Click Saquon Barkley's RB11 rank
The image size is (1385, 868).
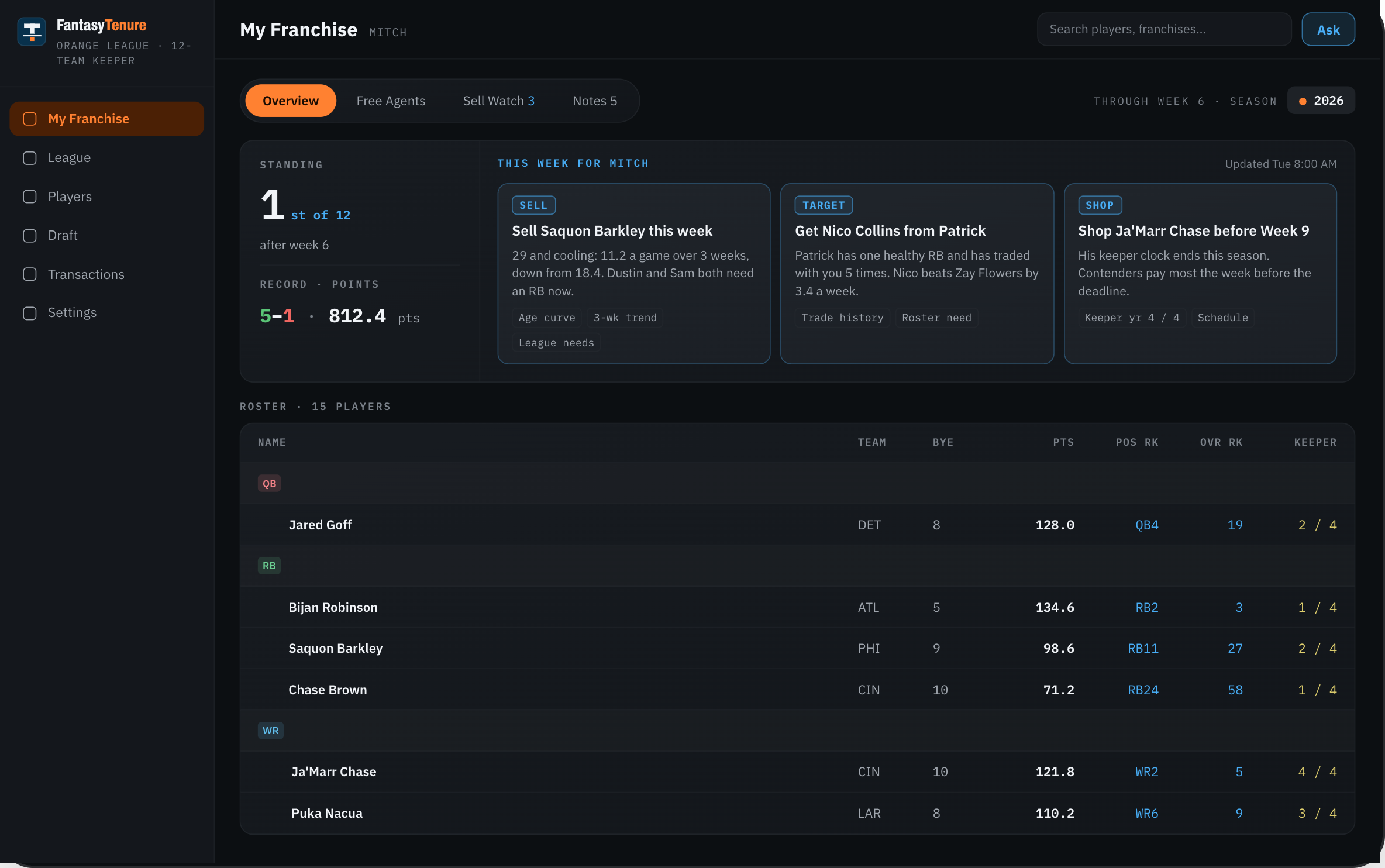(1143, 648)
